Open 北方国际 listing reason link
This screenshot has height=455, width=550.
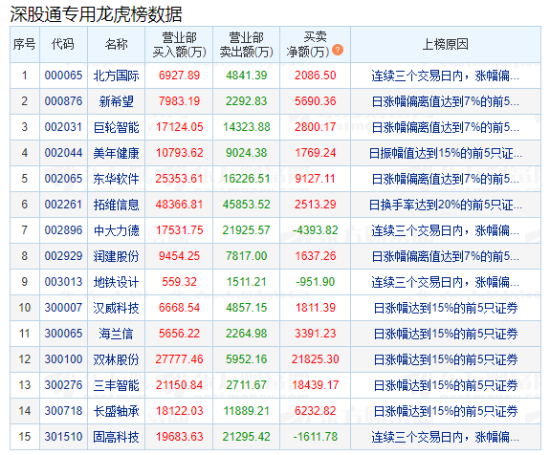[445, 75]
